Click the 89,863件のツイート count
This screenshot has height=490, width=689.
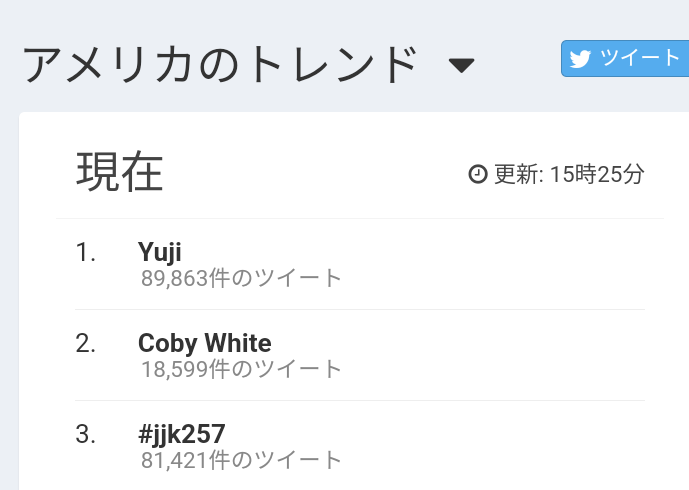point(242,278)
